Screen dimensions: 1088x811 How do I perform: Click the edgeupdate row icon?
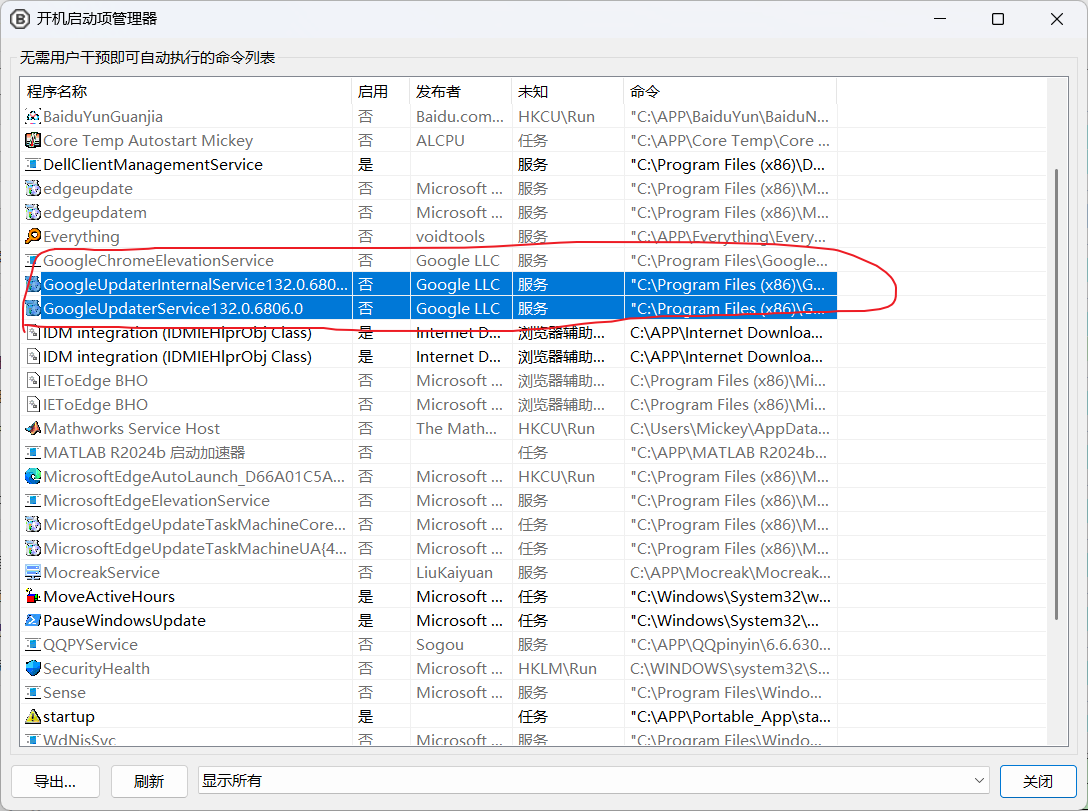pyautogui.click(x=33, y=189)
